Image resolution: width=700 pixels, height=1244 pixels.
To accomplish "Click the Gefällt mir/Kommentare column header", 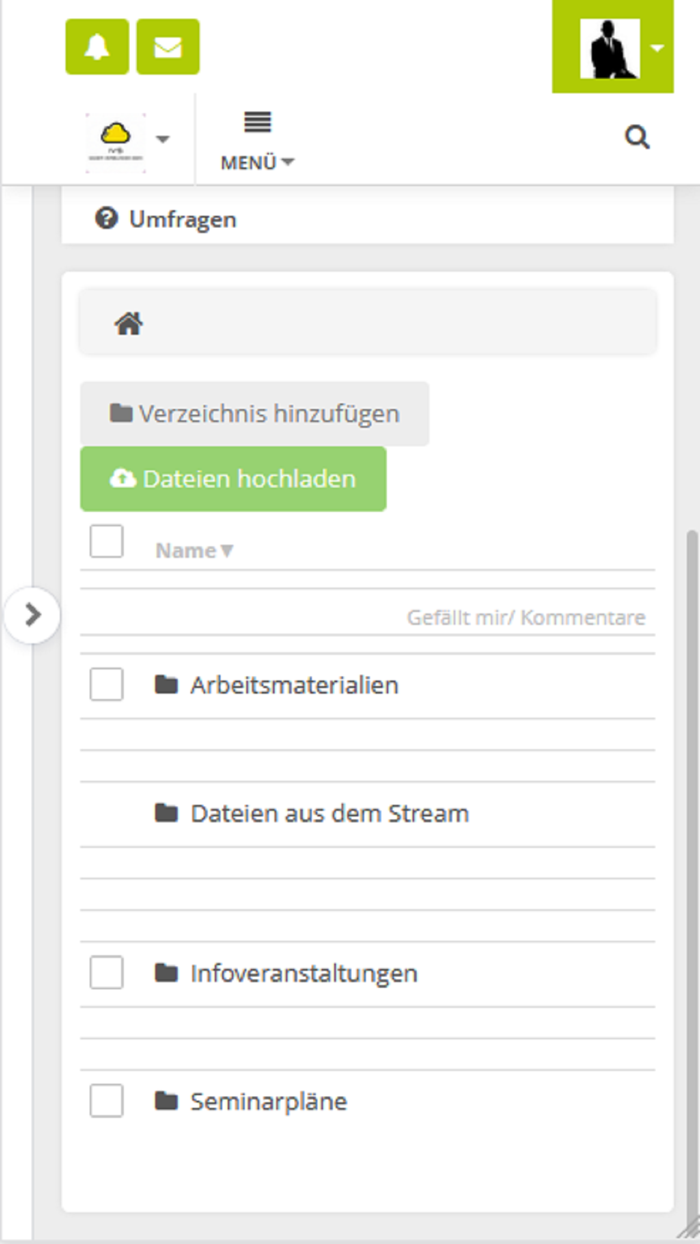I will pyautogui.click(x=527, y=617).
